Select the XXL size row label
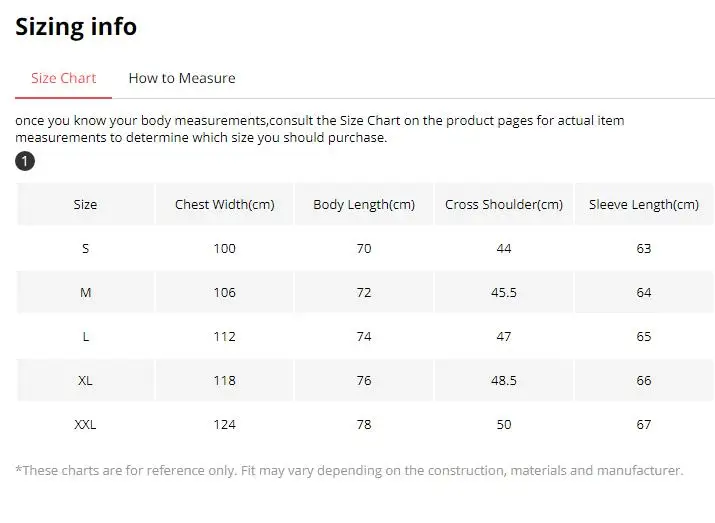Image resolution: width=715 pixels, height=523 pixels. click(x=86, y=424)
